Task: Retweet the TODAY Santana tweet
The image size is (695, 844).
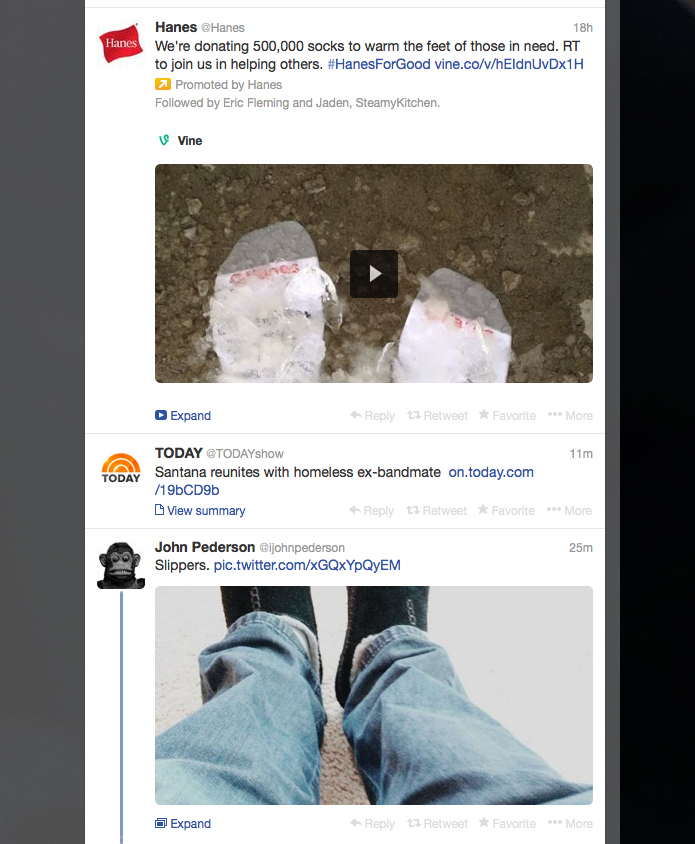Action: (x=437, y=511)
